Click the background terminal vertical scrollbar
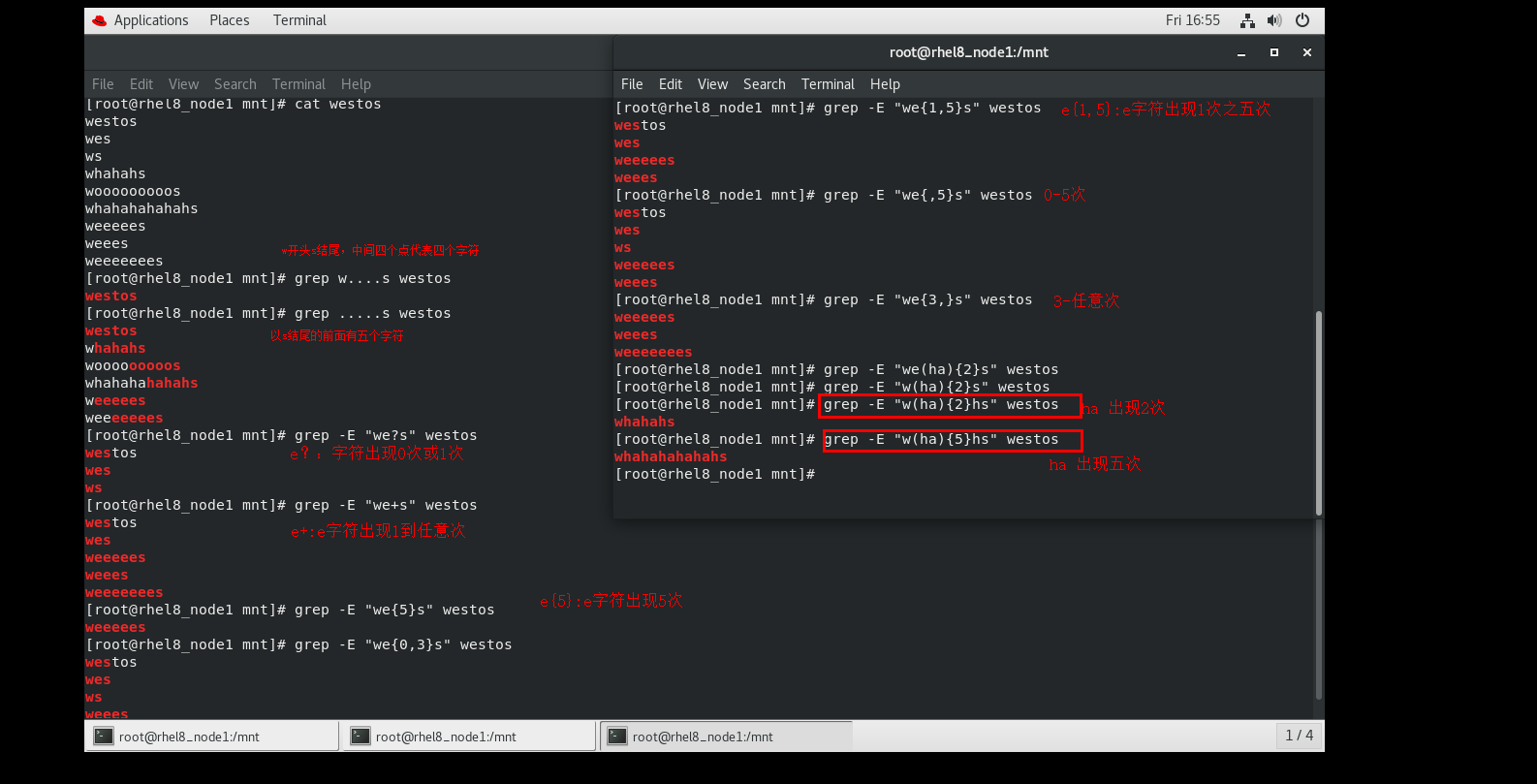 (x=1319, y=611)
